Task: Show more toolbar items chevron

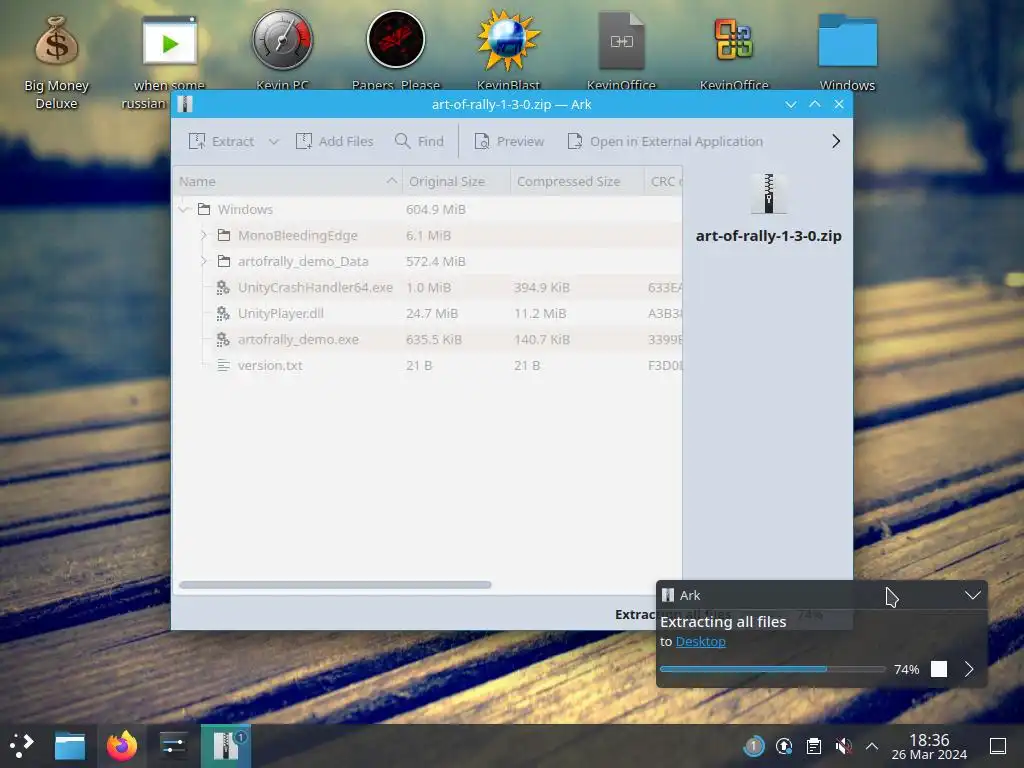Action: click(836, 141)
